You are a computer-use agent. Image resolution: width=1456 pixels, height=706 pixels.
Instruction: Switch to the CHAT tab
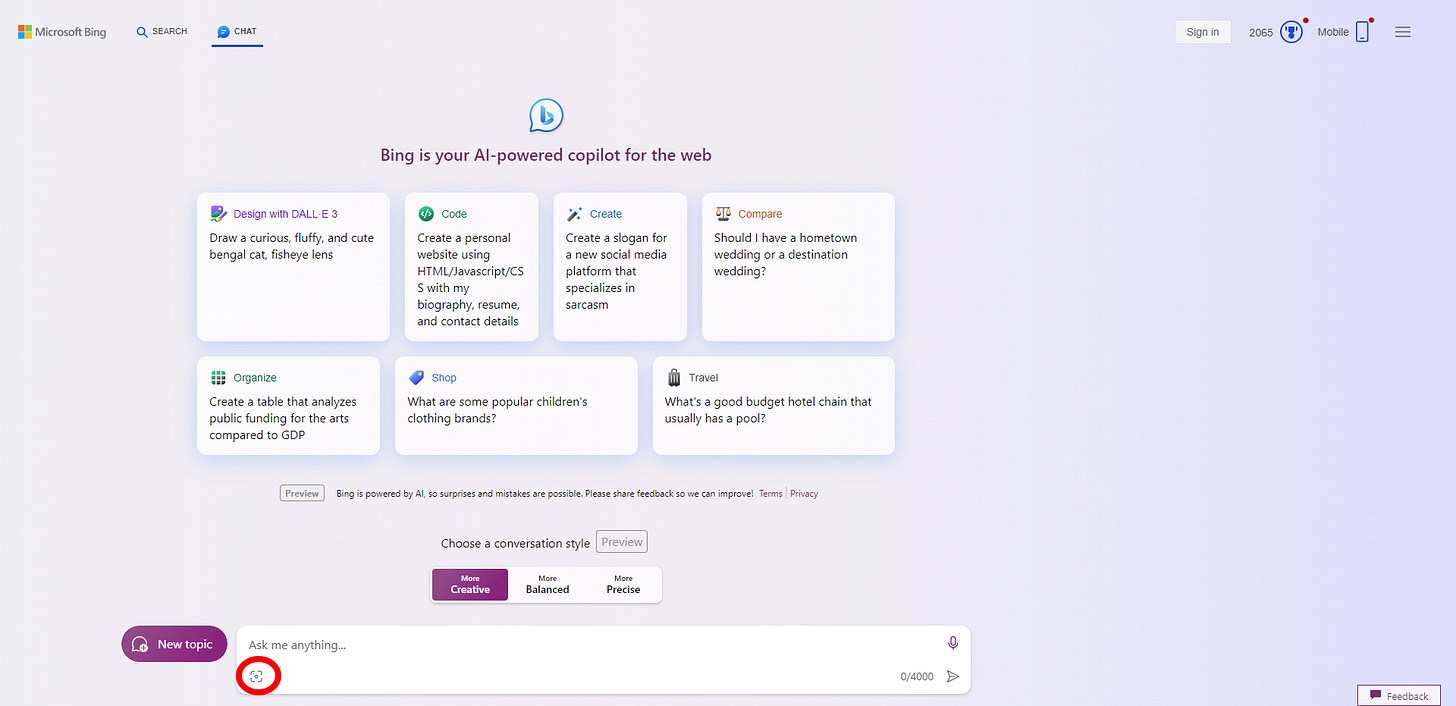coord(237,32)
